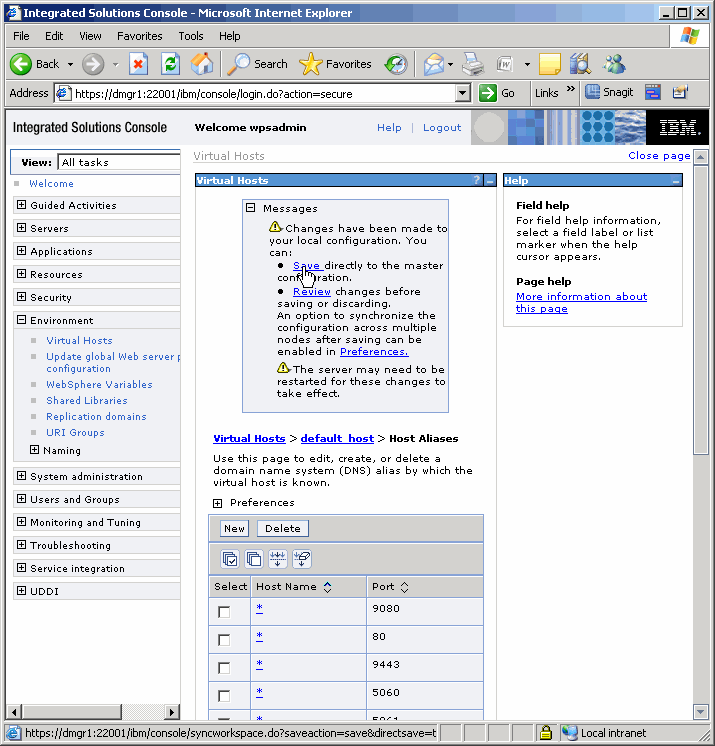Tick checkbox for port 9080 row
715x746 pixels.
point(224,612)
